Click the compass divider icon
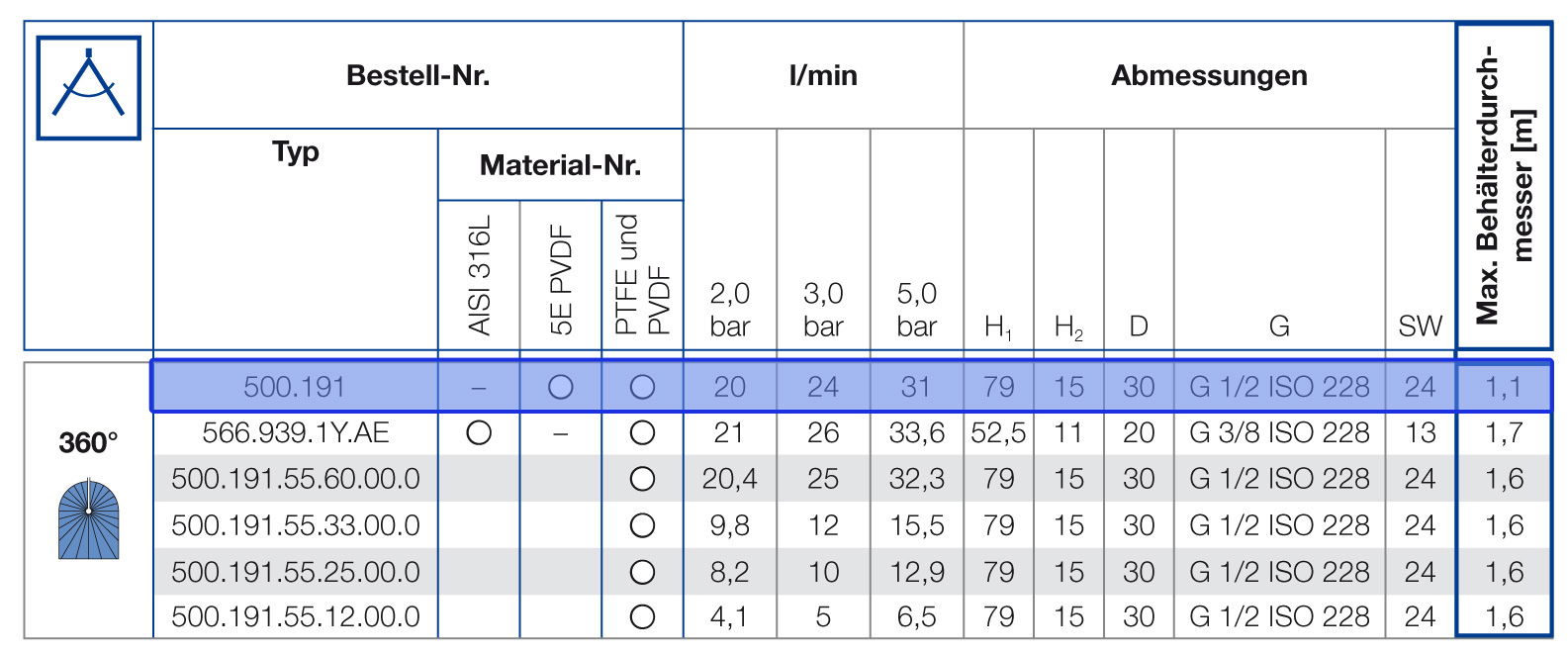 [89, 87]
